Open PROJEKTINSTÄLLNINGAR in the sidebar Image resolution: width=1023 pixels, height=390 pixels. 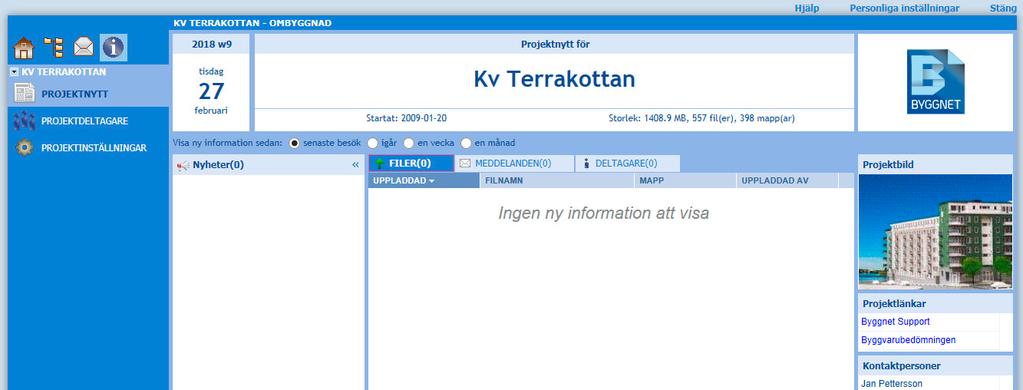click(x=93, y=147)
